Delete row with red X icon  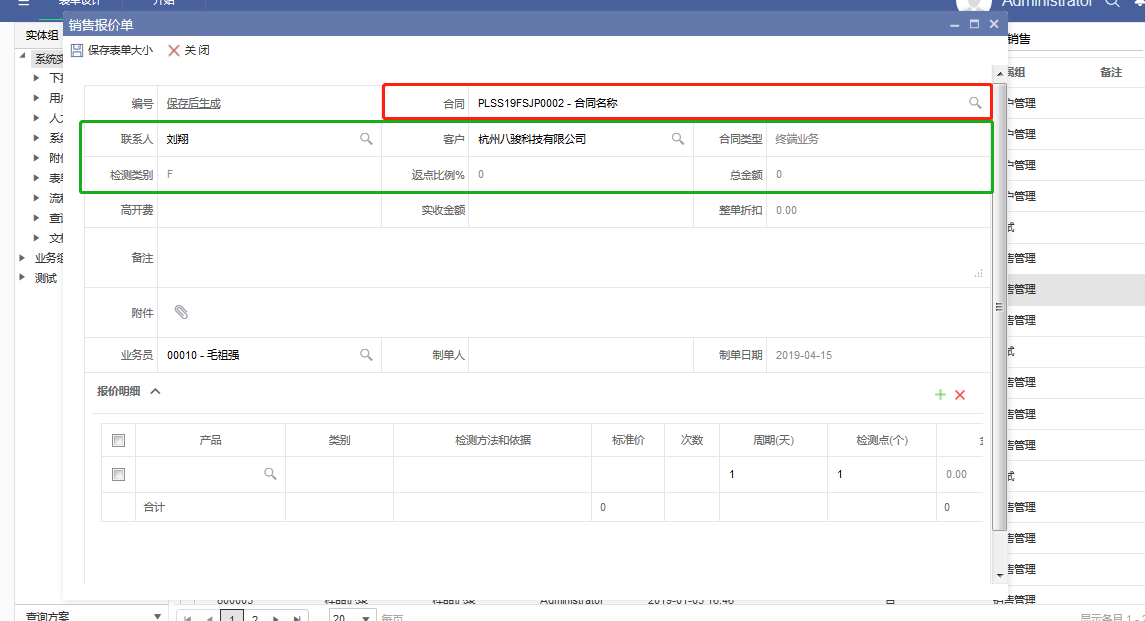pyautogui.click(x=960, y=395)
